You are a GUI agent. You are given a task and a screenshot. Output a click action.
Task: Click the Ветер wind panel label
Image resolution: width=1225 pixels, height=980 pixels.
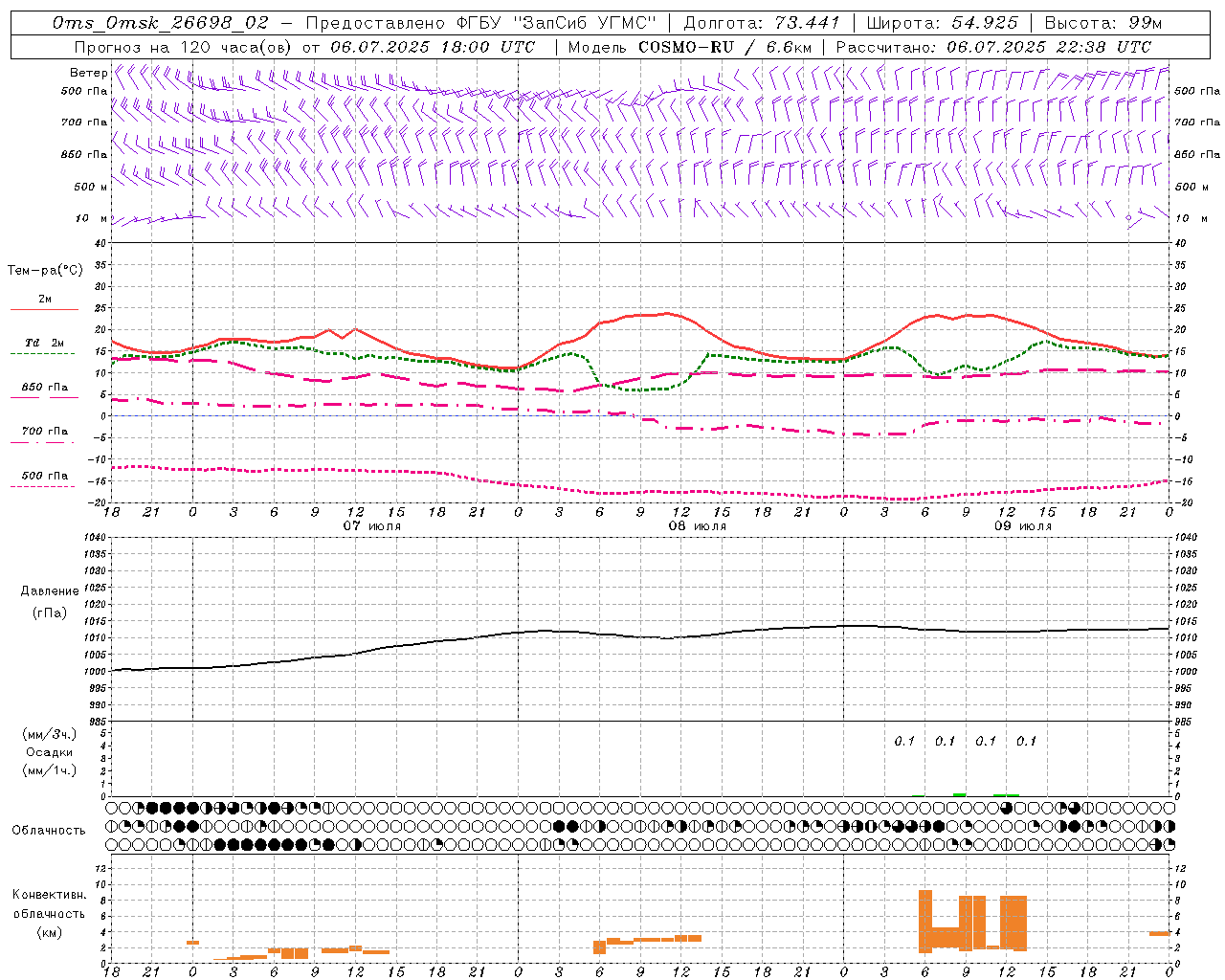(x=88, y=73)
